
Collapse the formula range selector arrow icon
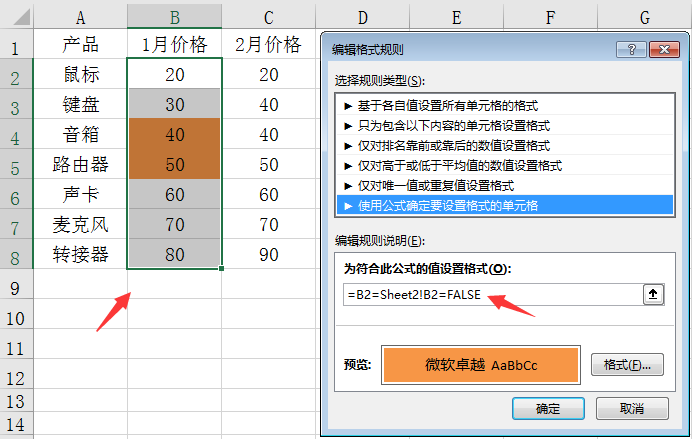[x=653, y=294]
